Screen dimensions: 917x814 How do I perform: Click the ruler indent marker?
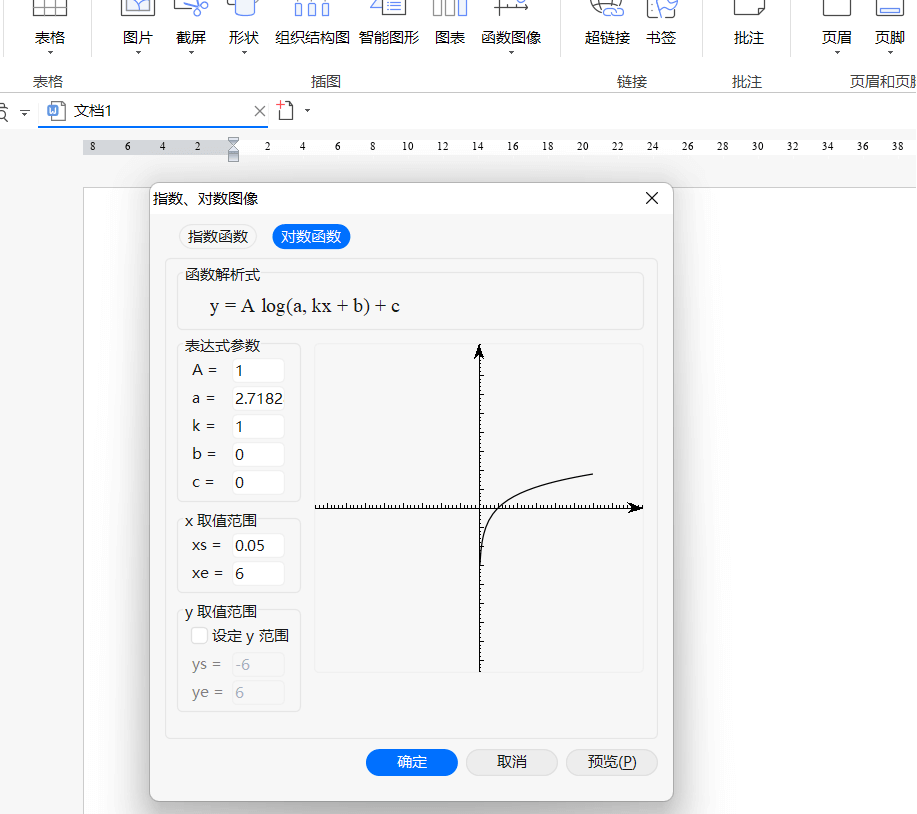point(233,149)
